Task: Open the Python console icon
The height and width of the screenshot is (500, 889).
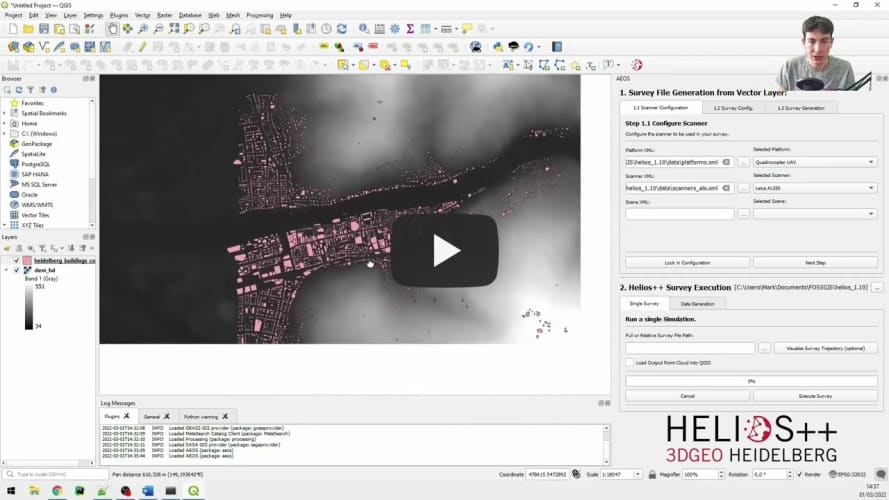Action: [x=498, y=47]
